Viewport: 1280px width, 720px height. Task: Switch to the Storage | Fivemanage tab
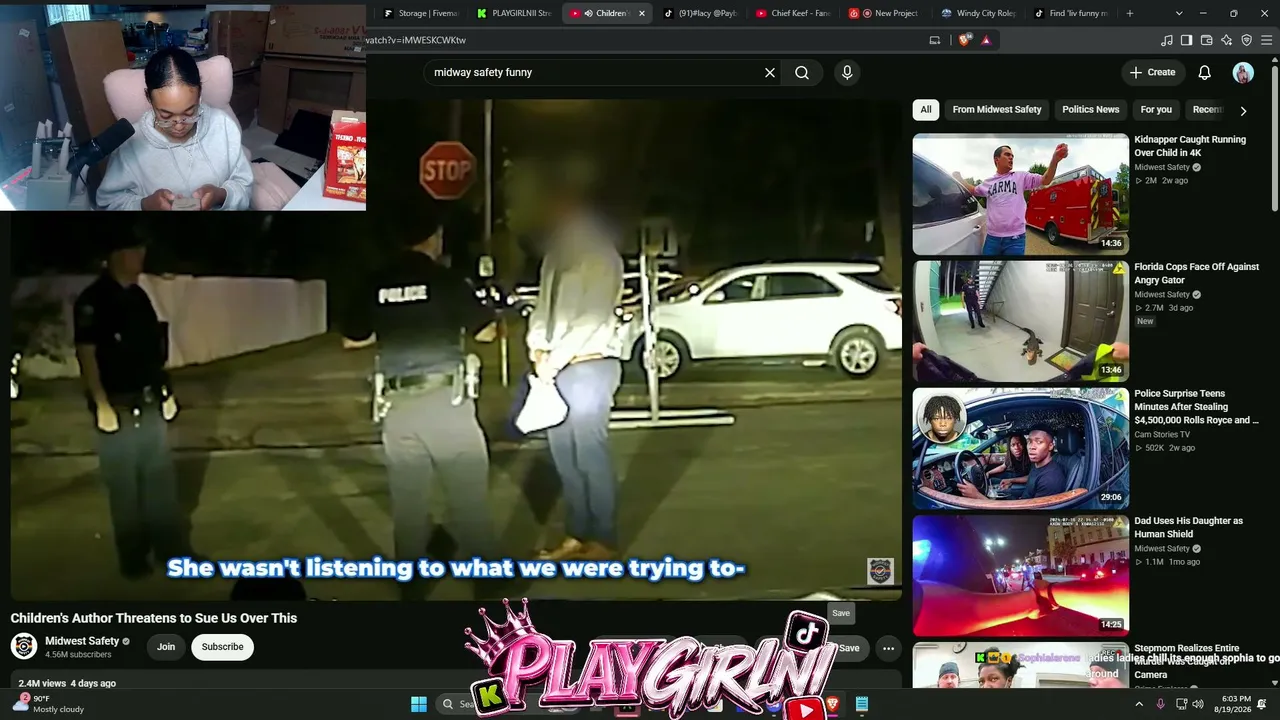[419, 13]
